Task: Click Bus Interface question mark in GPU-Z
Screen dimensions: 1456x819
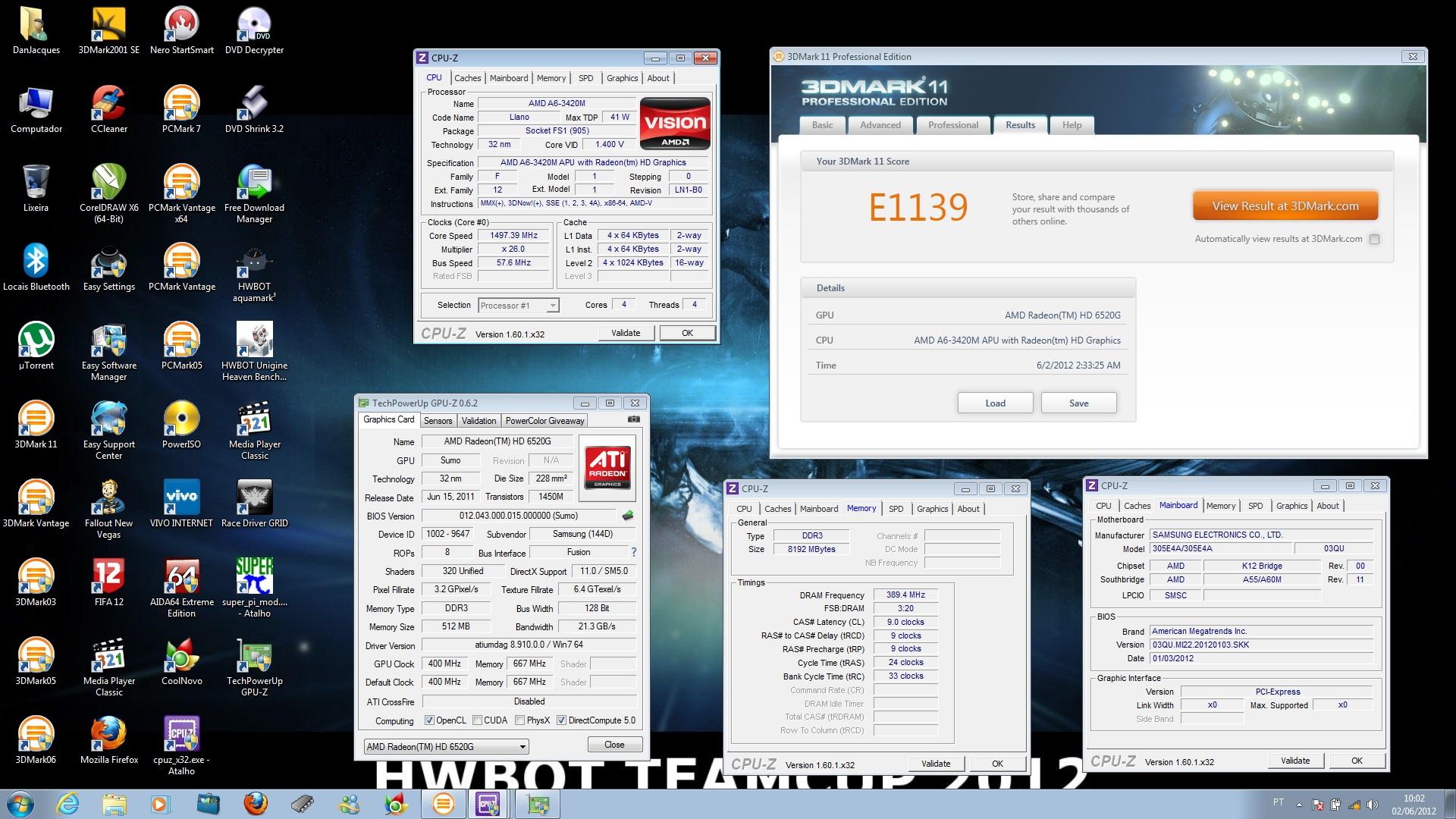Action: pyautogui.click(x=634, y=552)
